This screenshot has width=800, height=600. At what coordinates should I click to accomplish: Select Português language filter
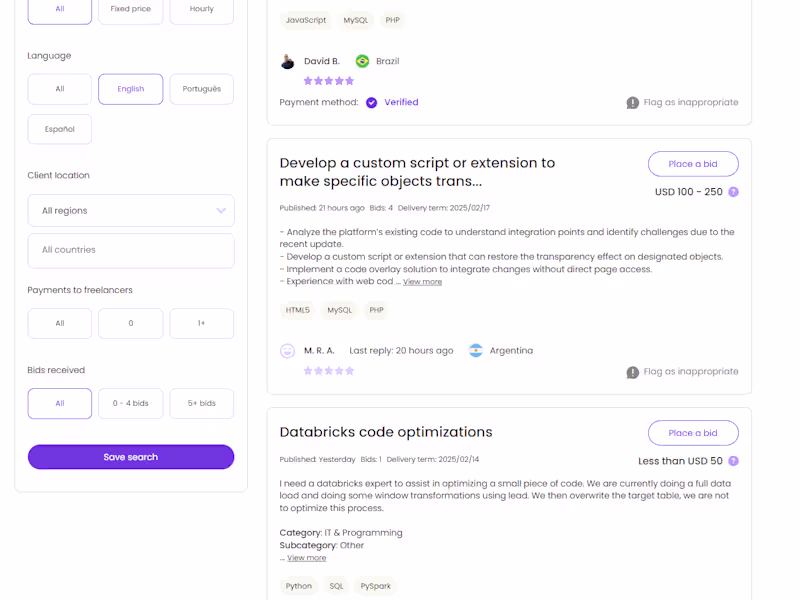click(x=202, y=89)
